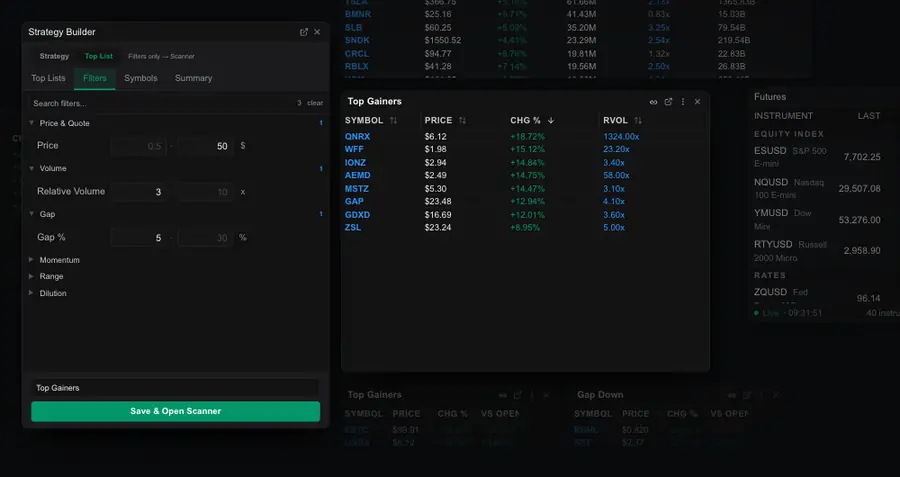Select YMUSD in the Futures panel
Image resolution: width=900 pixels, height=477 pixels.
point(771,213)
